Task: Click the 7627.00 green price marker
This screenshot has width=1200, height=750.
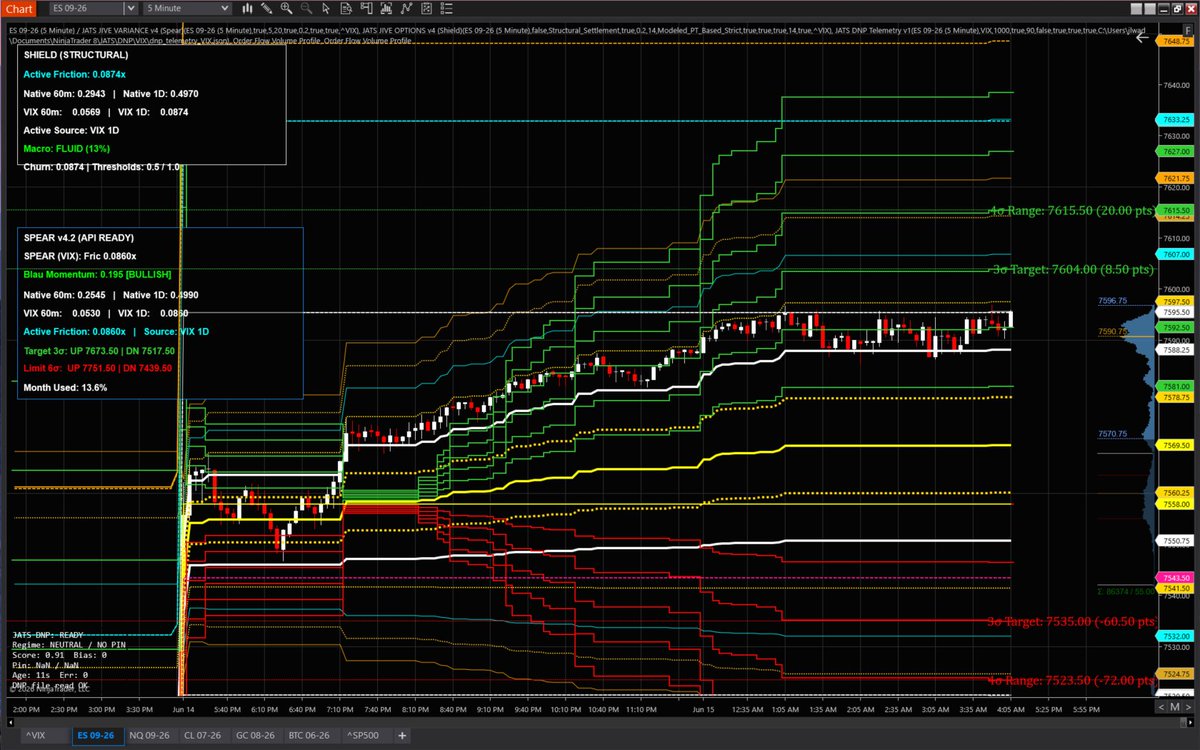Action: (x=1175, y=151)
